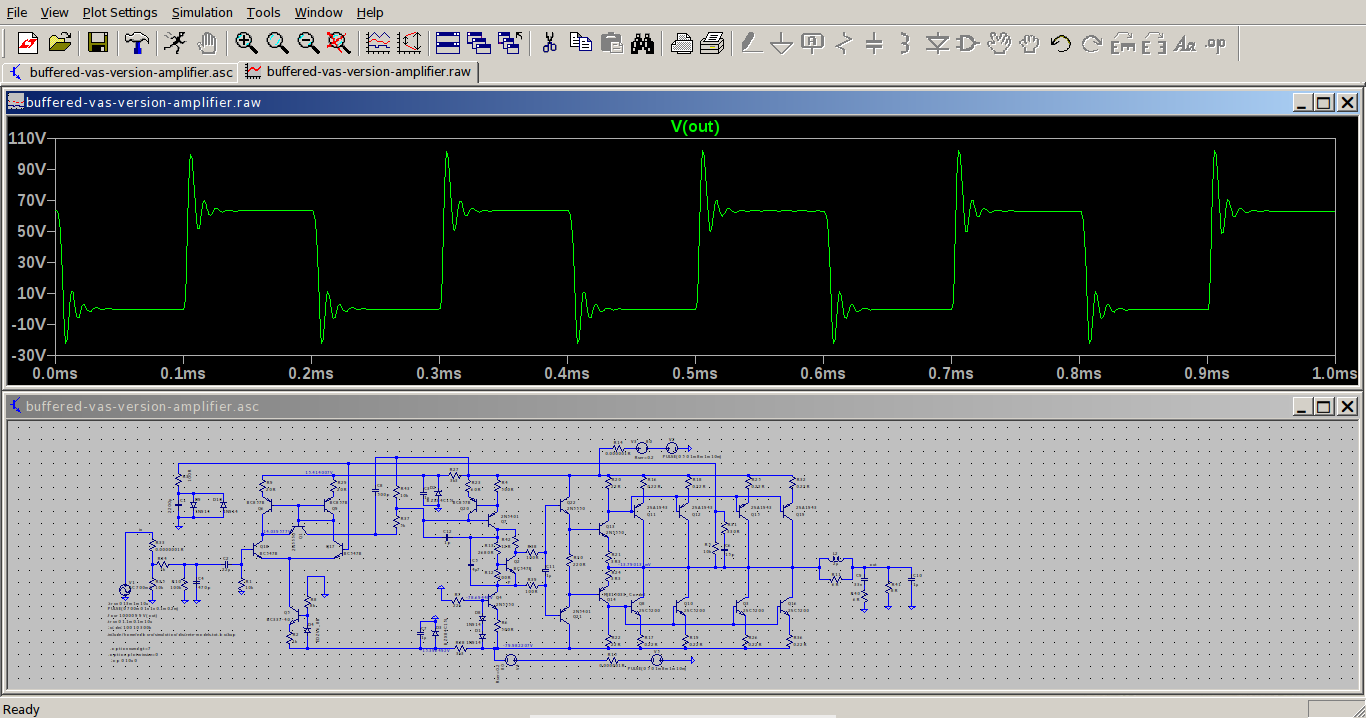Screen dimensions: 1366x718
Task: Copy using the duplicate pages icon
Action: pos(580,43)
